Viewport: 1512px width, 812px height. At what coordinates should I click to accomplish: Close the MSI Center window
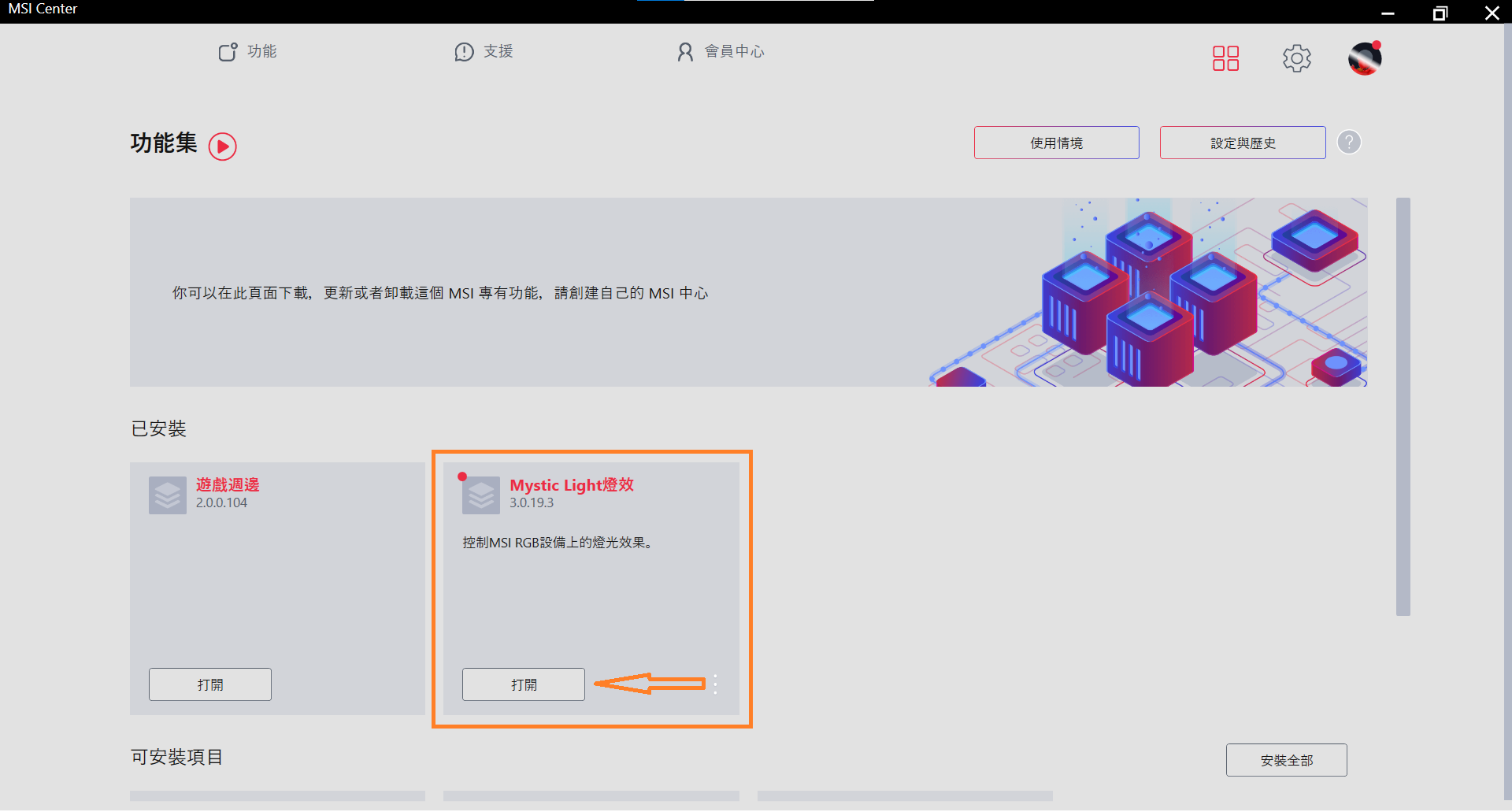pos(1492,13)
